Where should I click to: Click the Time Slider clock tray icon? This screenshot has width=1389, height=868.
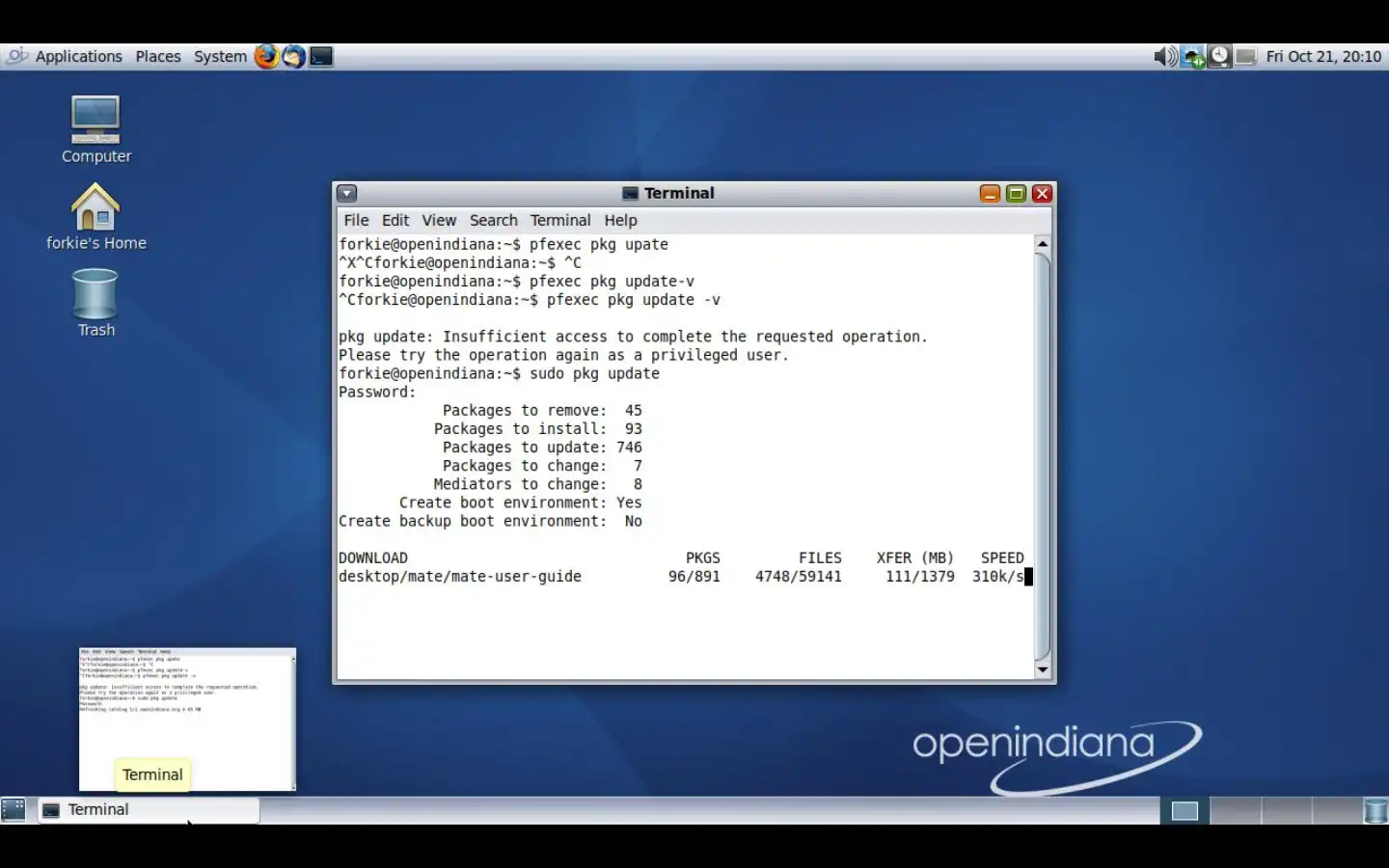[1219, 56]
